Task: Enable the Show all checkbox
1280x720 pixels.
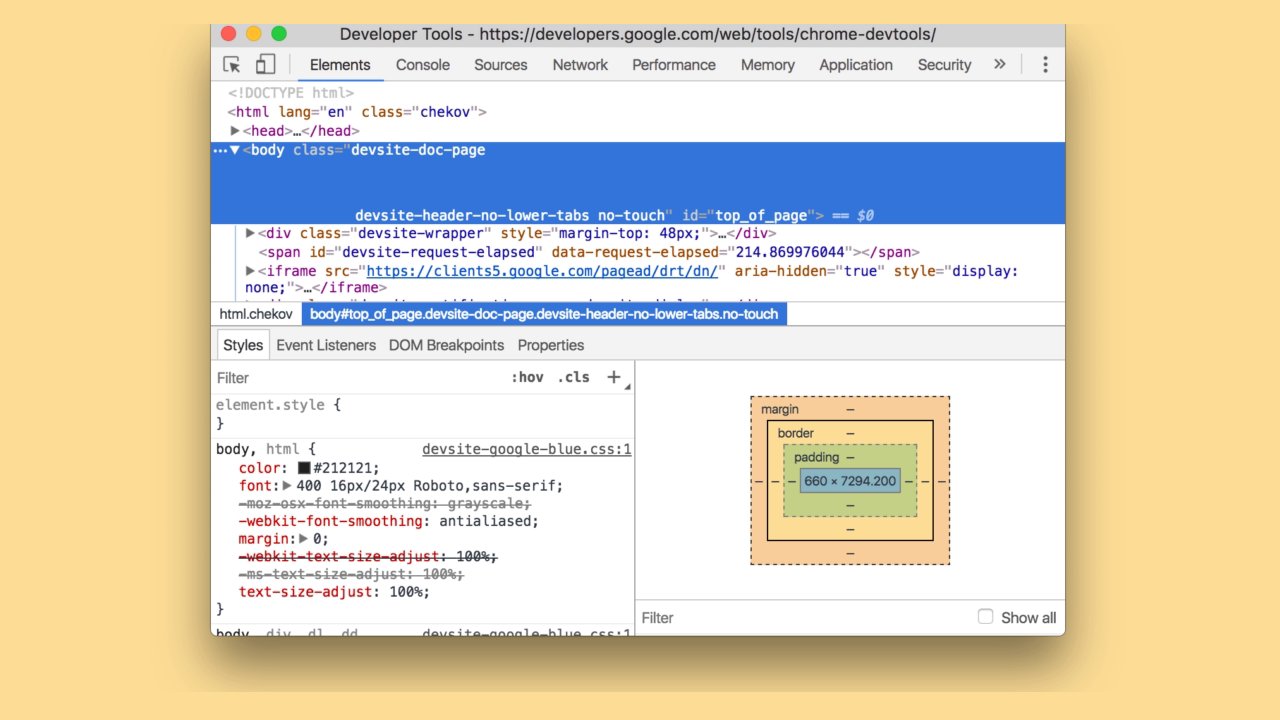Action: pyautogui.click(x=985, y=617)
